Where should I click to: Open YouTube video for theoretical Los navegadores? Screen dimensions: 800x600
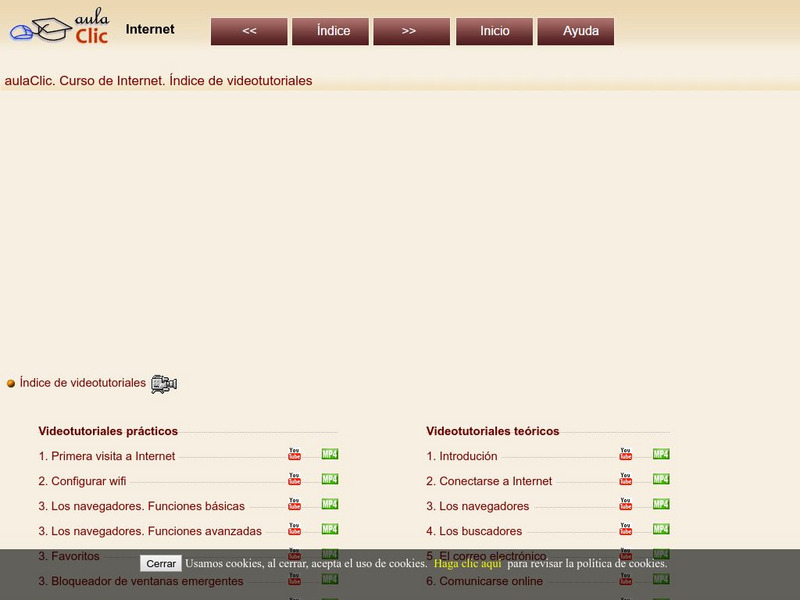coord(626,504)
